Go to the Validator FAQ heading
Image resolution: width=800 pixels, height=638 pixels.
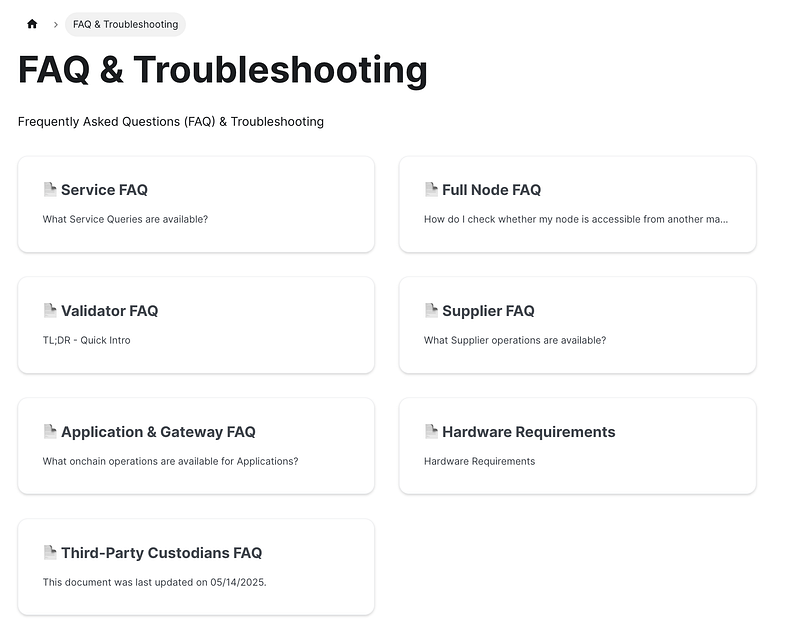(109, 311)
